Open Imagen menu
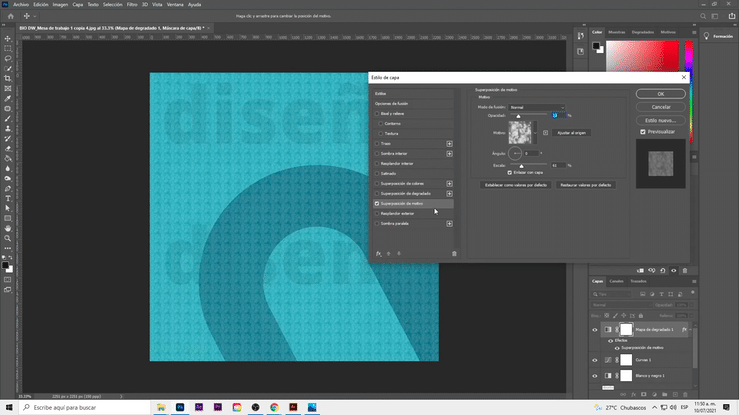 (60, 5)
